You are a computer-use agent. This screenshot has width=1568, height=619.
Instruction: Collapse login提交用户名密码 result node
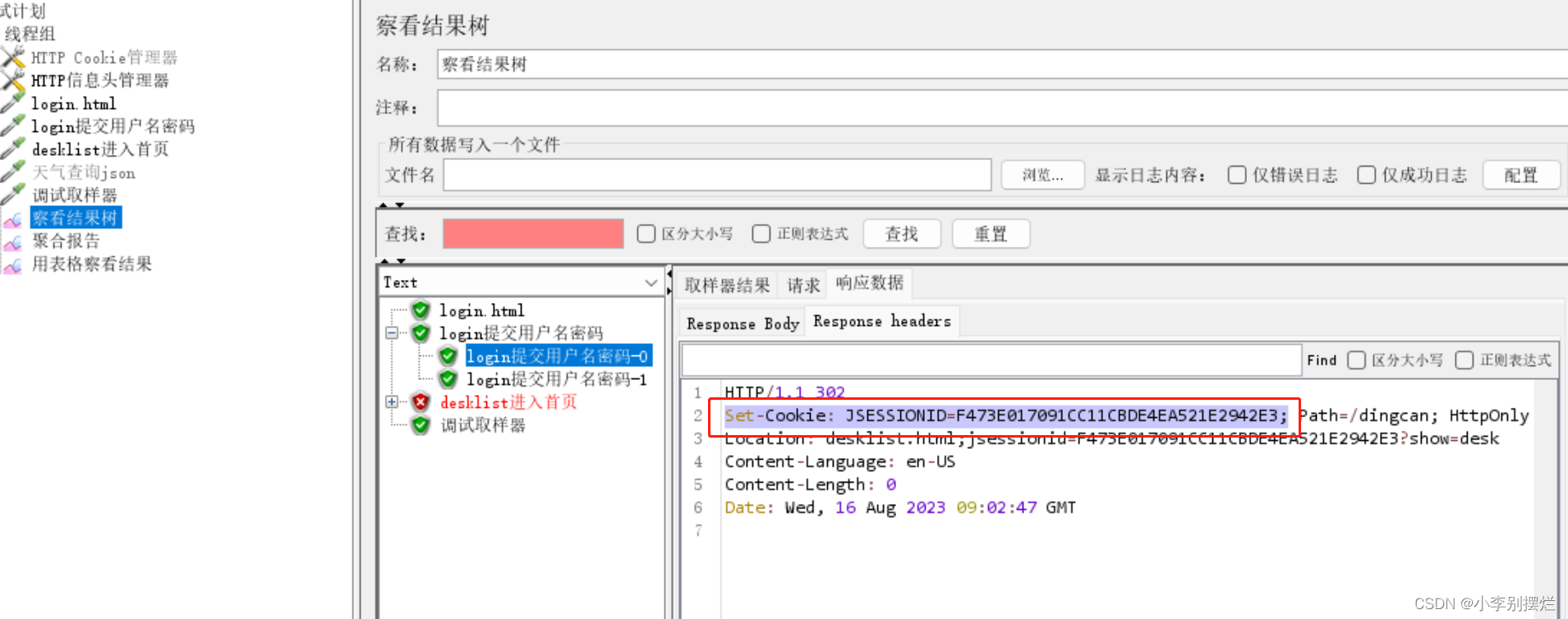click(x=392, y=333)
